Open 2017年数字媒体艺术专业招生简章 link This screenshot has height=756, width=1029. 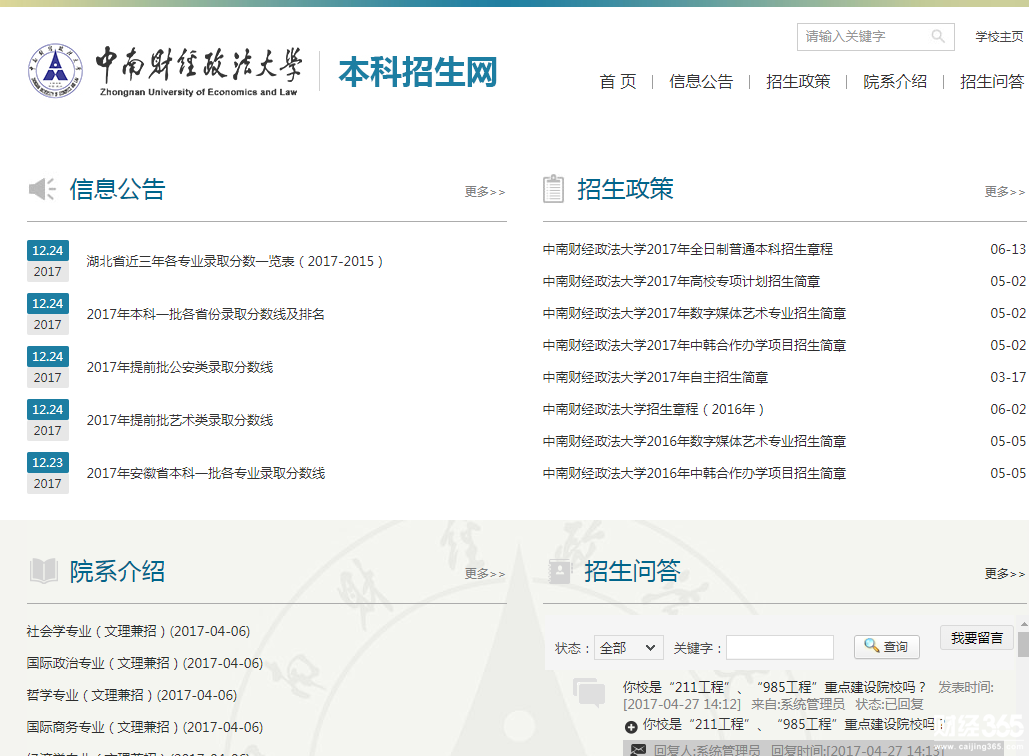694,314
